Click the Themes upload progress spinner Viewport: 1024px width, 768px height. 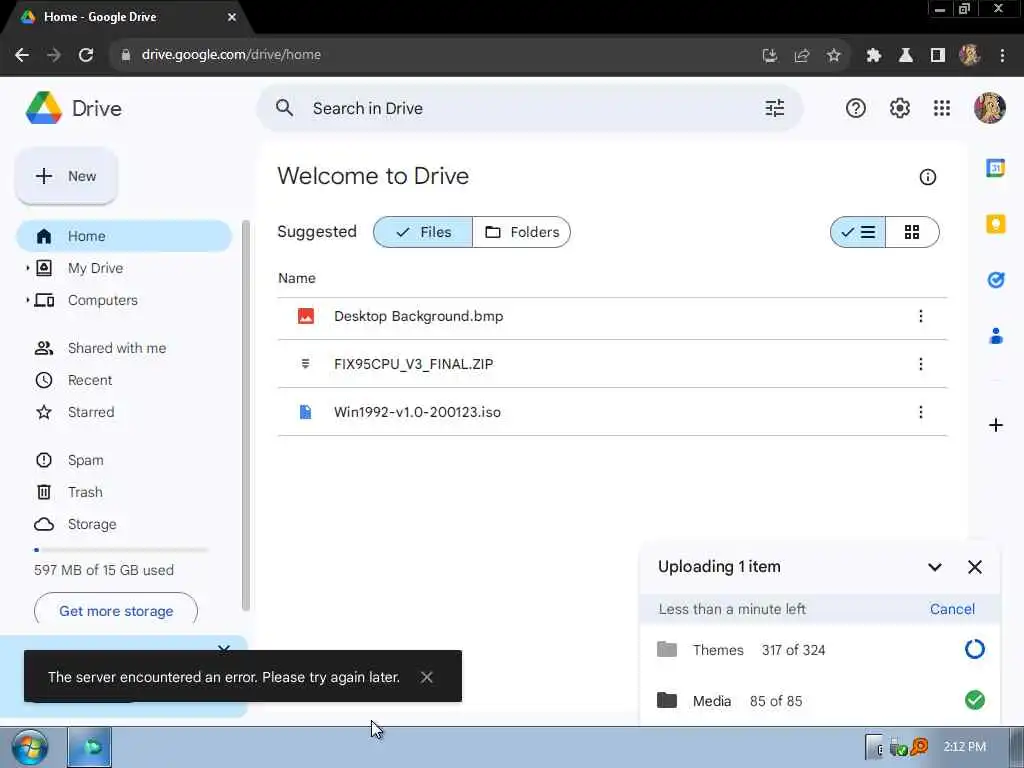click(x=974, y=649)
